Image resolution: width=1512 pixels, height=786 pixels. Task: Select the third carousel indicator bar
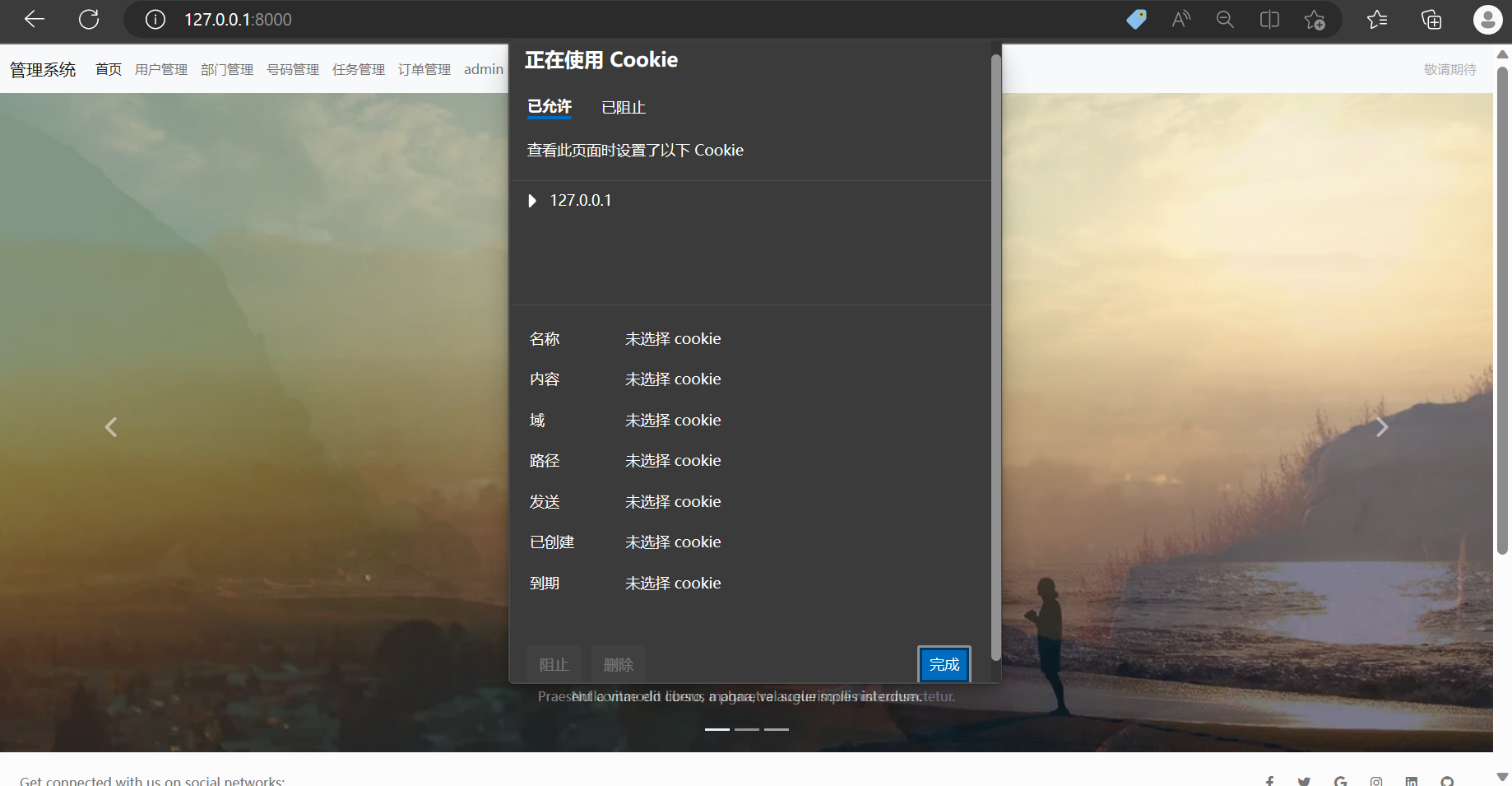click(x=777, y=729)
